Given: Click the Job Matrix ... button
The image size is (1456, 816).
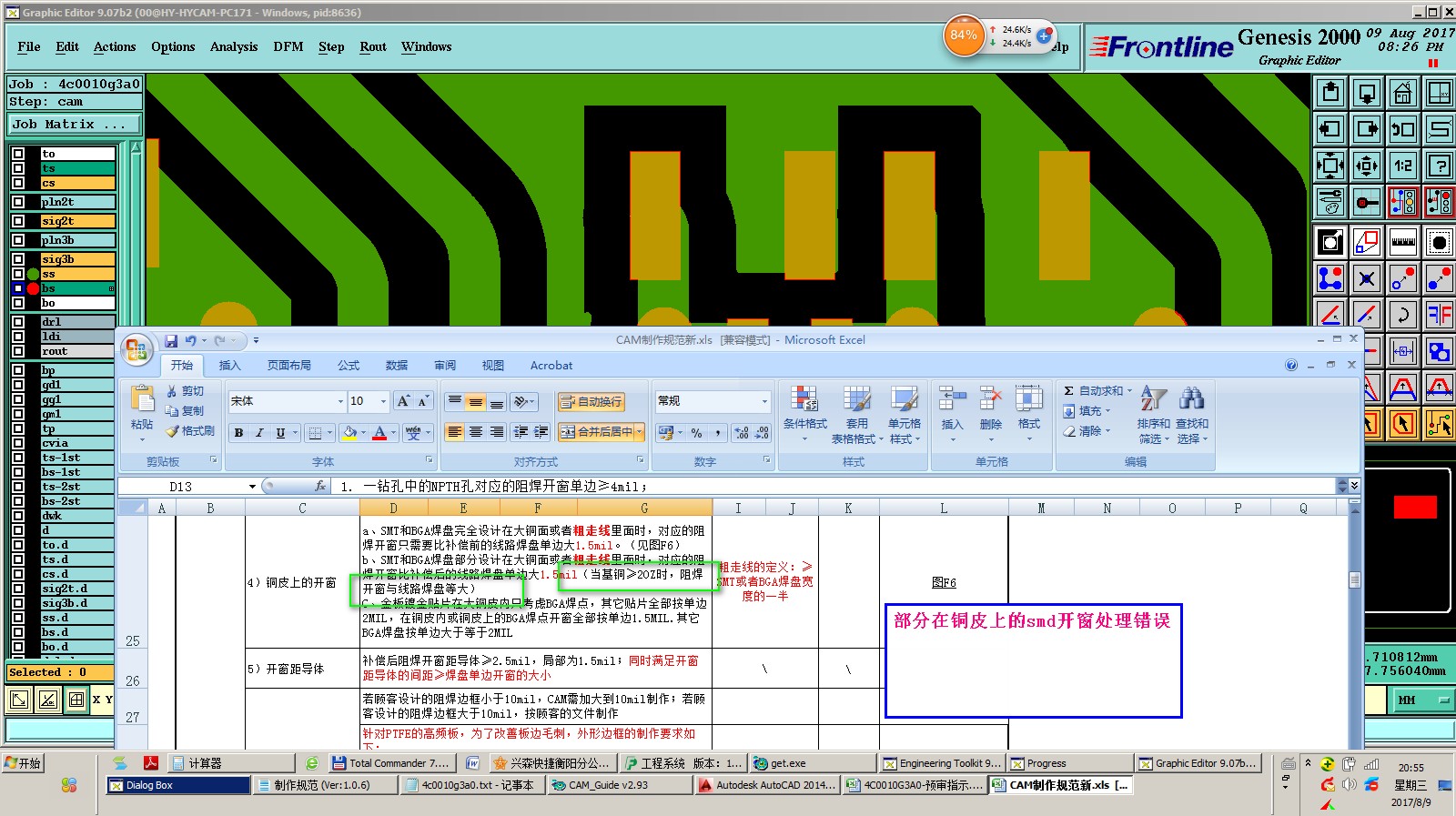Looking at the screenshot, I should [x=75, y=125].
